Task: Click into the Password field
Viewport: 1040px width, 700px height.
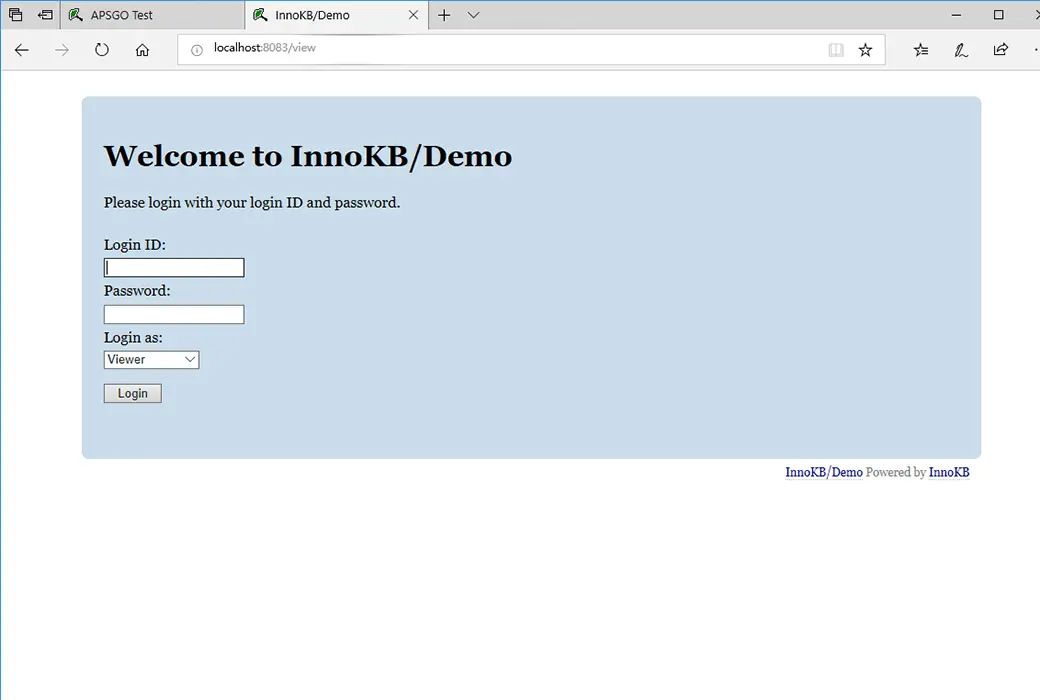Action: pyautogui.click(x=174, y=315)
